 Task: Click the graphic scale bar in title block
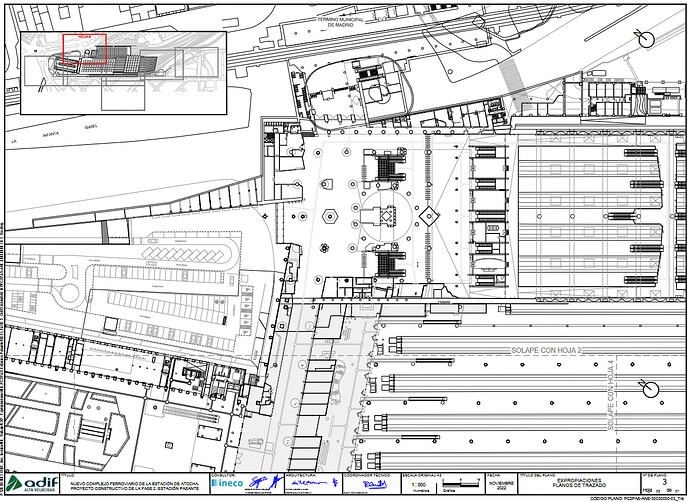tap(461, 483)
